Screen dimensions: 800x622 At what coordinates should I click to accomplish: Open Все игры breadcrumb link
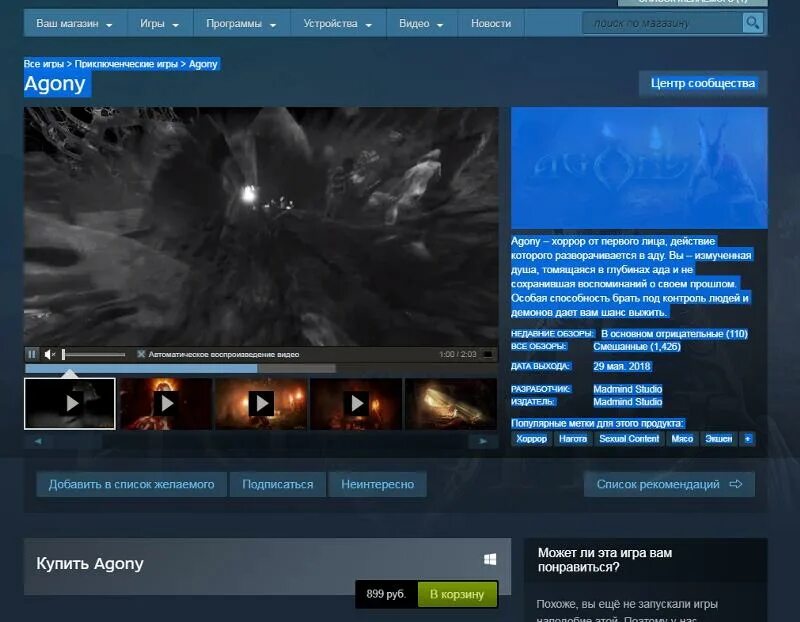(x=43, y=64)
